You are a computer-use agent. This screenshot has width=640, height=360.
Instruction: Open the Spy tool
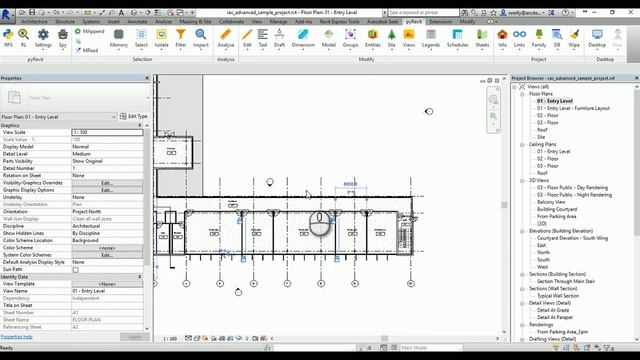coord(62,38)
